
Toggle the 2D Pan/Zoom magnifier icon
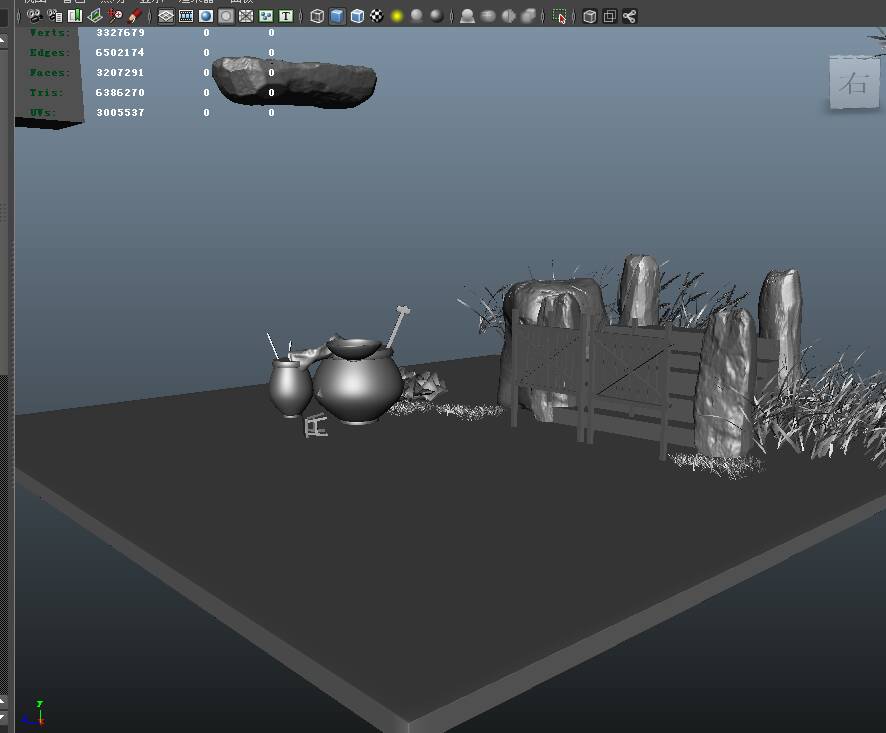click(115, 16)
